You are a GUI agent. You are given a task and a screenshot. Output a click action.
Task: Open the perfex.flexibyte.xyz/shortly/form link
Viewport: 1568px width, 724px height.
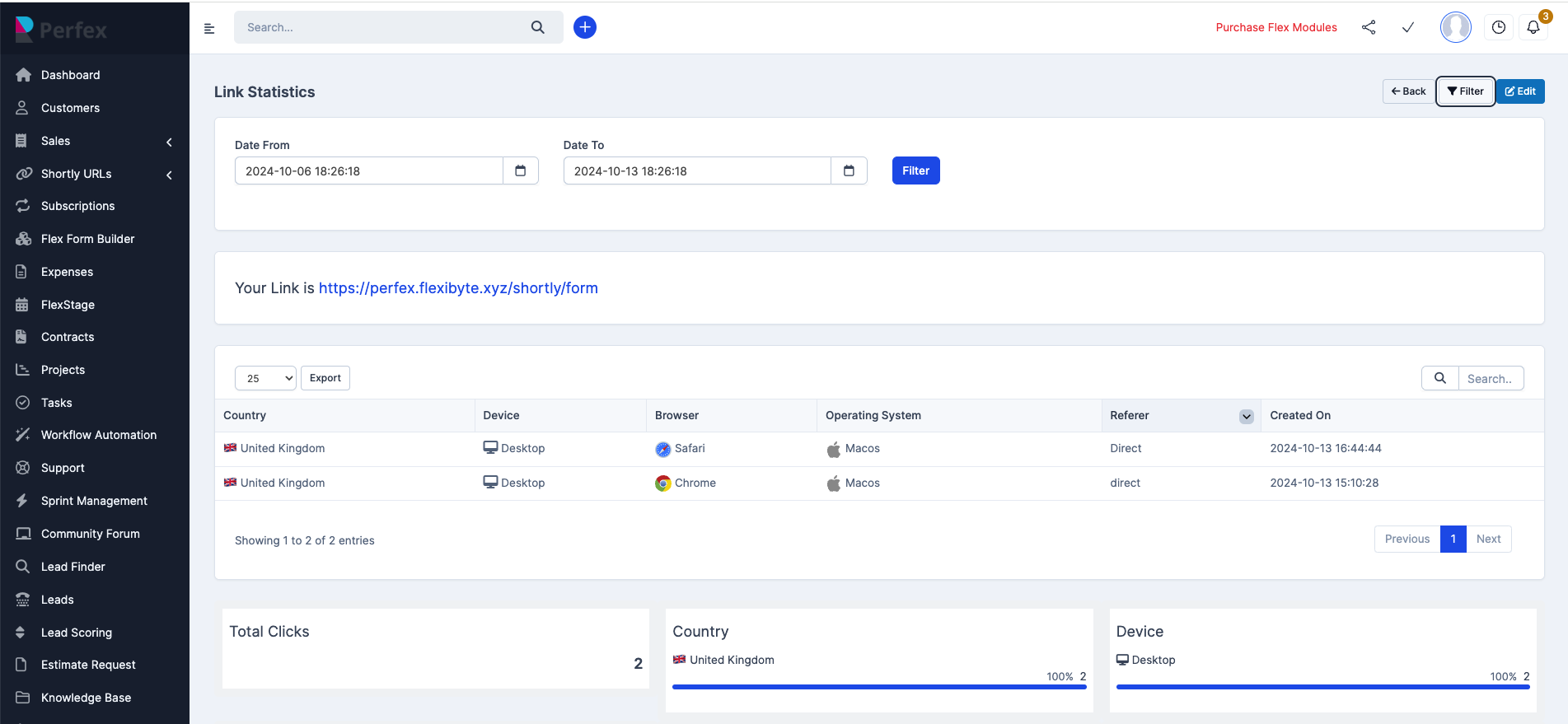(x=458, y=288)
